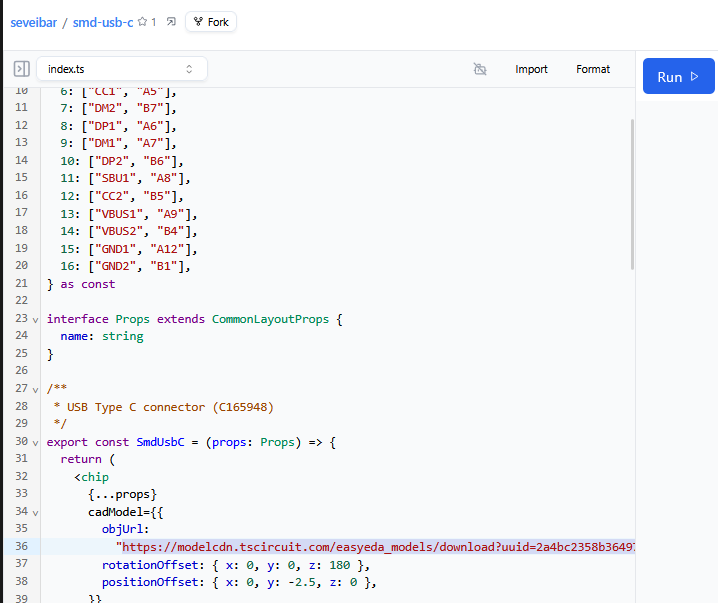Click the Import menu item
Image resolution: width=718 pixels, height=603 pixels.
[531, 69]
